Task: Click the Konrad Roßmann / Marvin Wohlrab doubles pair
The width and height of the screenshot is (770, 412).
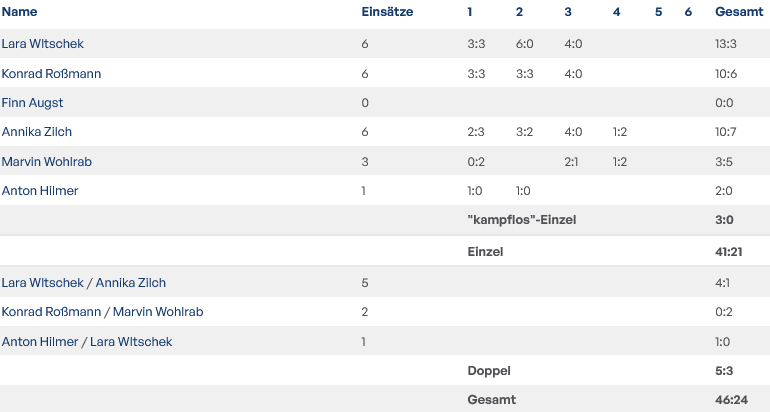Action: pyautogui.click(x=102, y=312)
